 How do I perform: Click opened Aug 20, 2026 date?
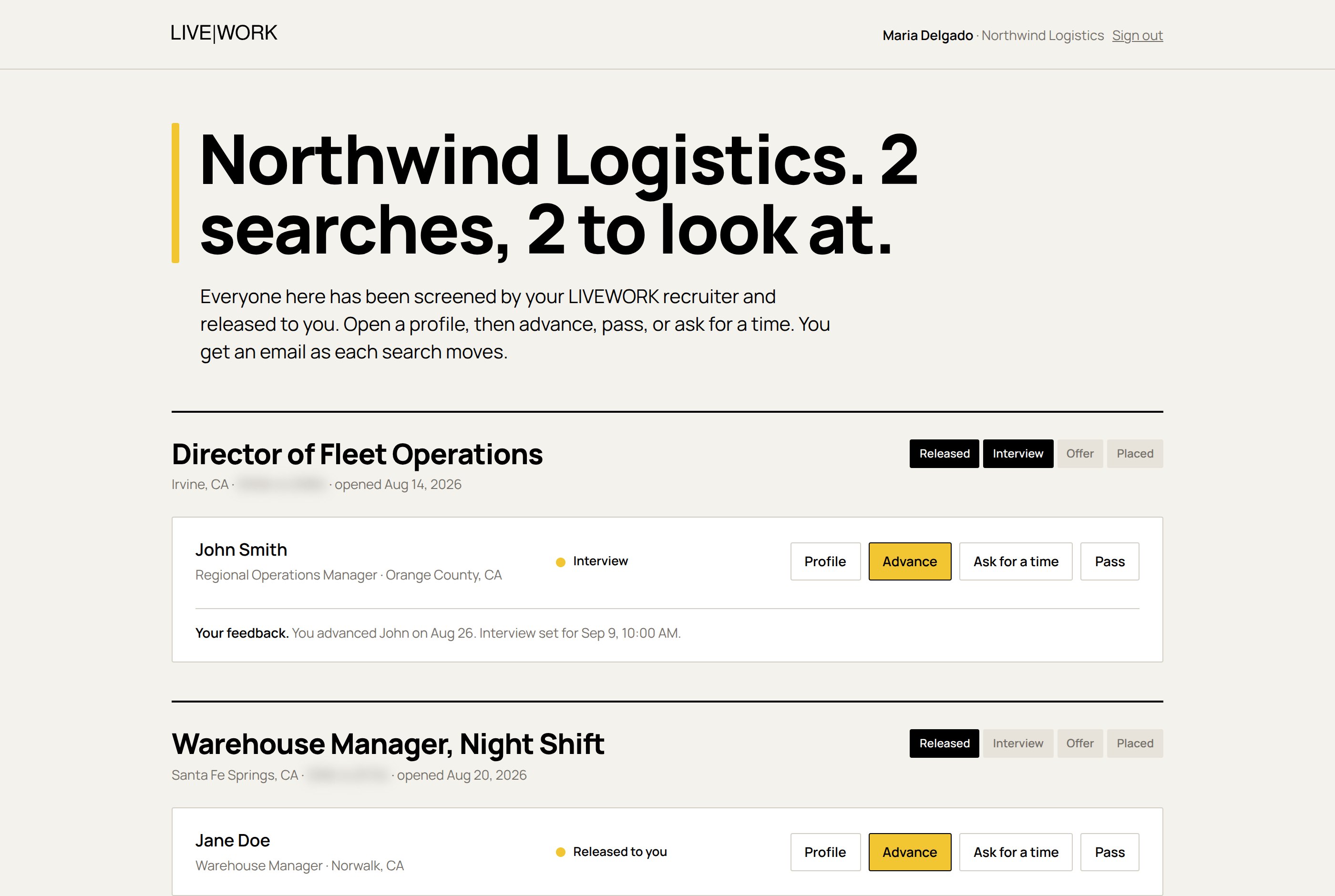(x=462, y=775)
